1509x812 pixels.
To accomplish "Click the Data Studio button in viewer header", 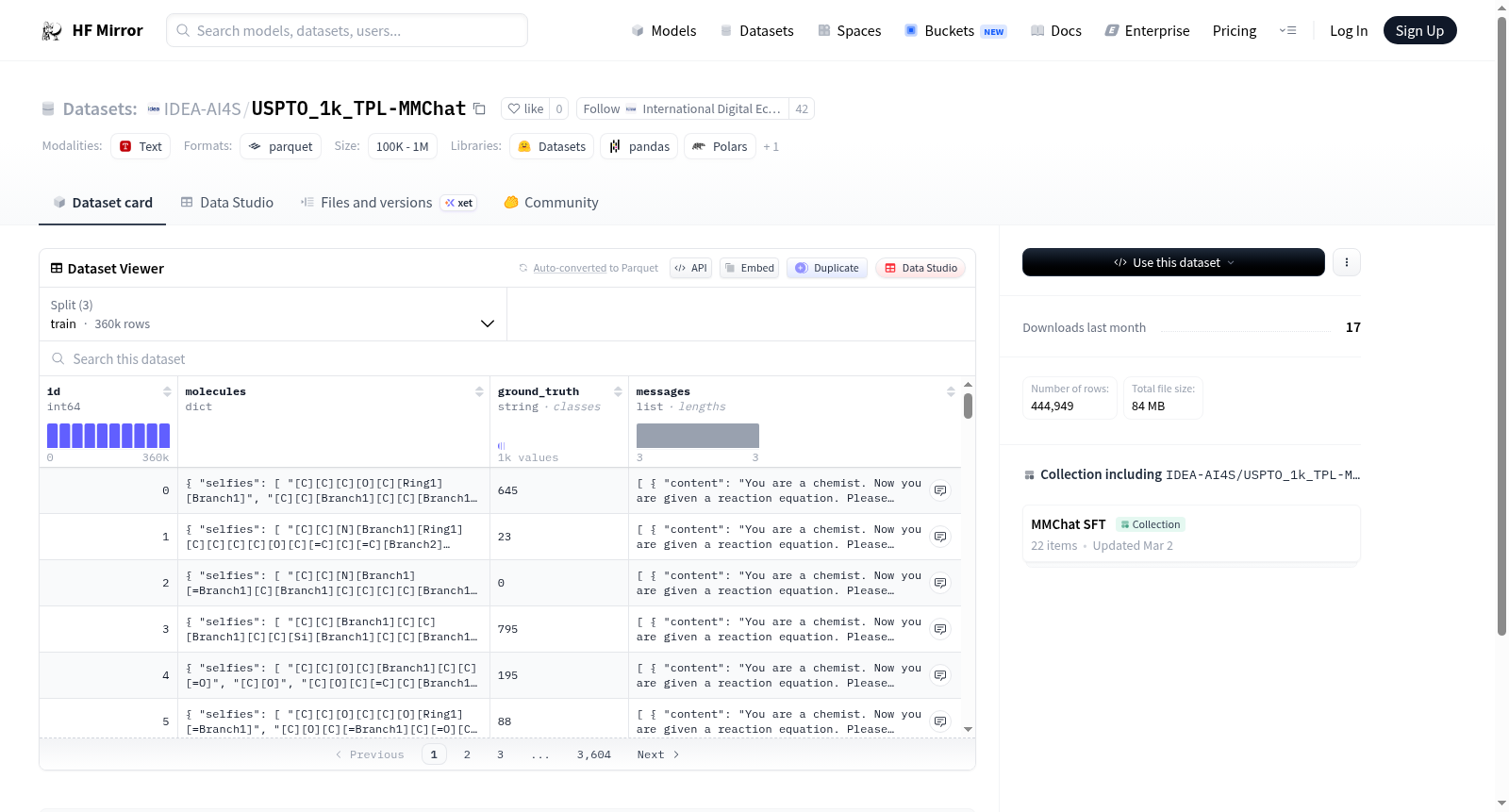I will (920, 268).
